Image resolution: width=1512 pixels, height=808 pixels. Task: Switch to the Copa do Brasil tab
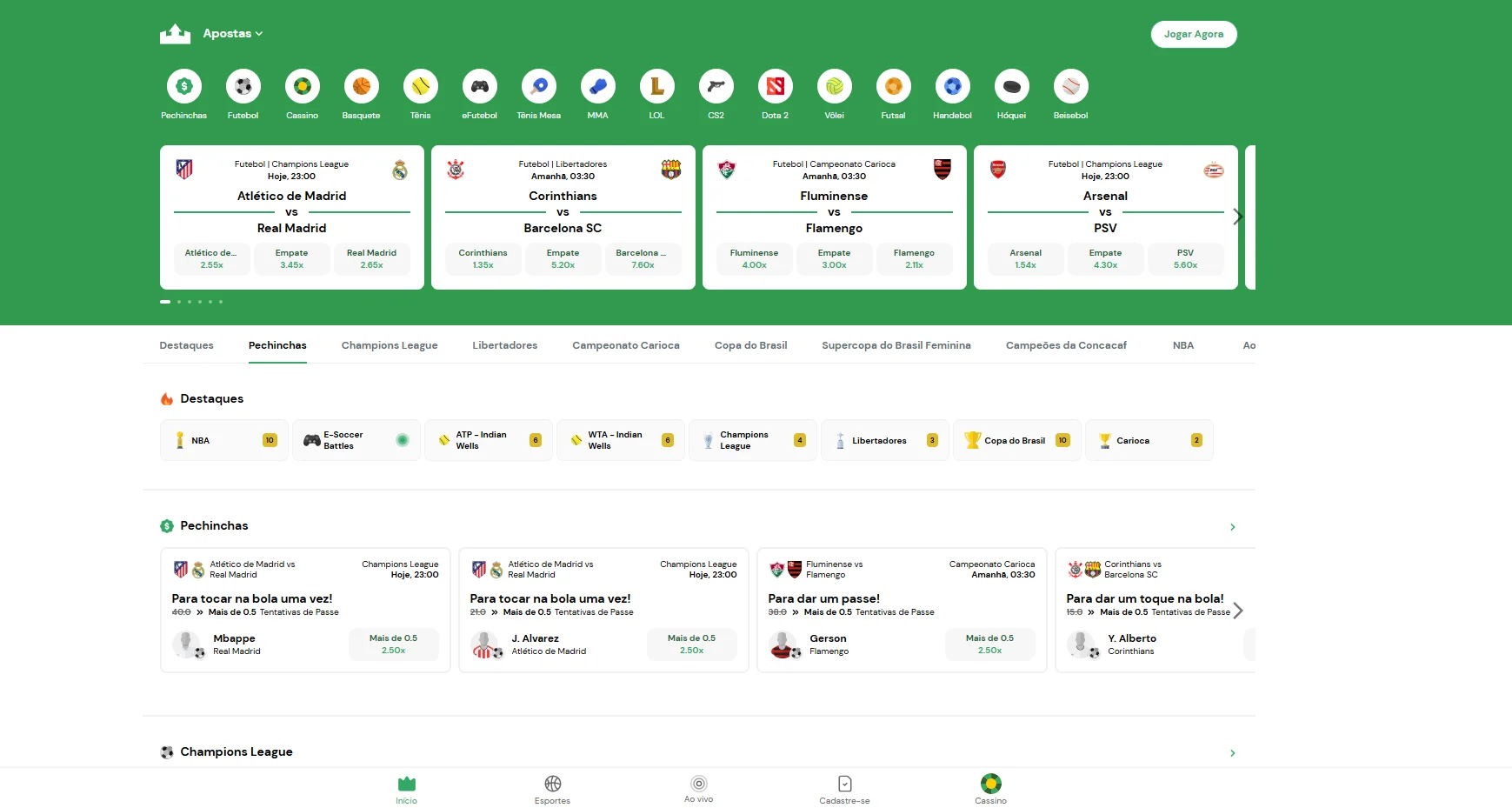(750, 345)
